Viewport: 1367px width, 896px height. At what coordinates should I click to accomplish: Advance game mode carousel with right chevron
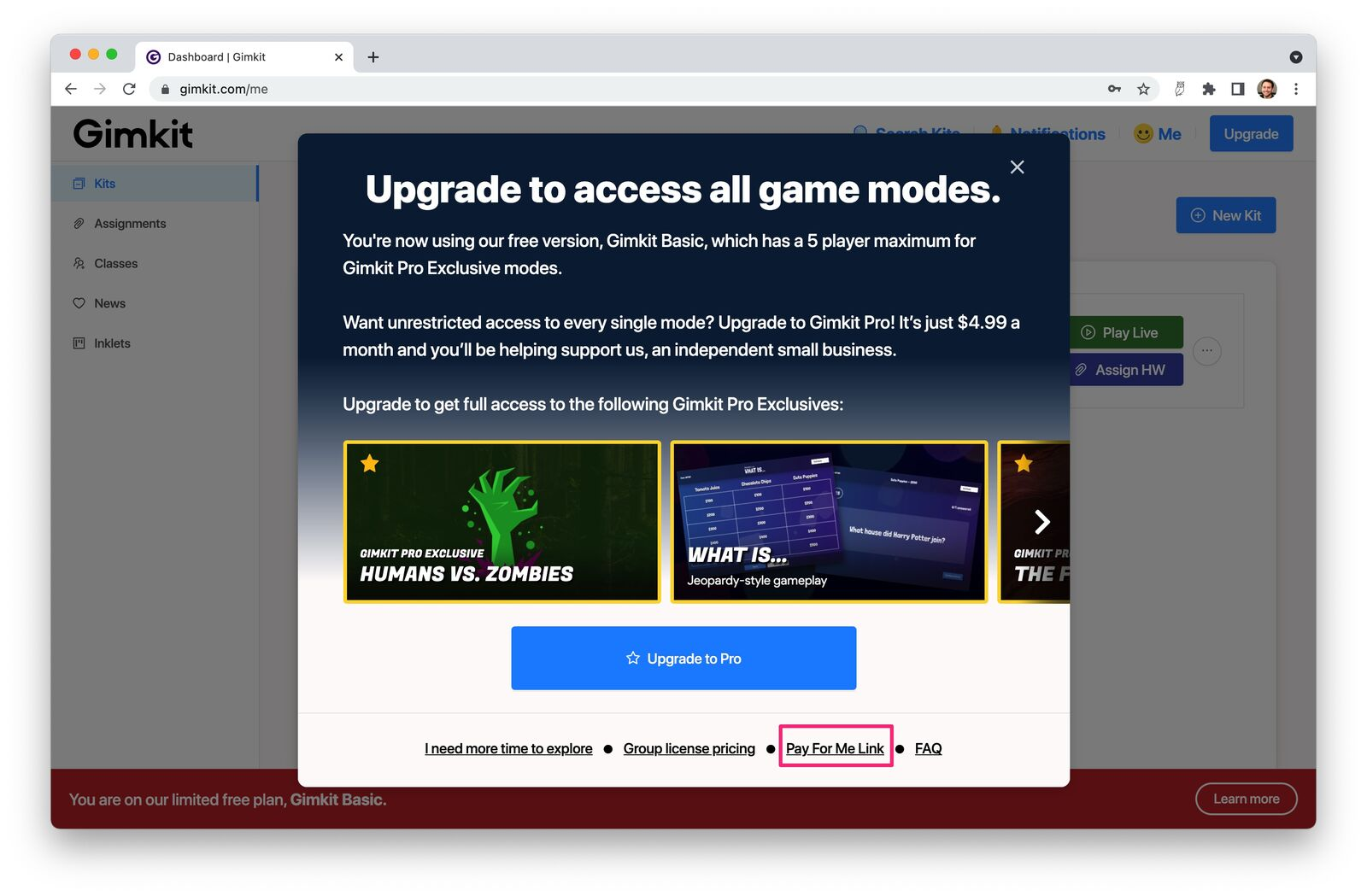tap(1041, 522)
